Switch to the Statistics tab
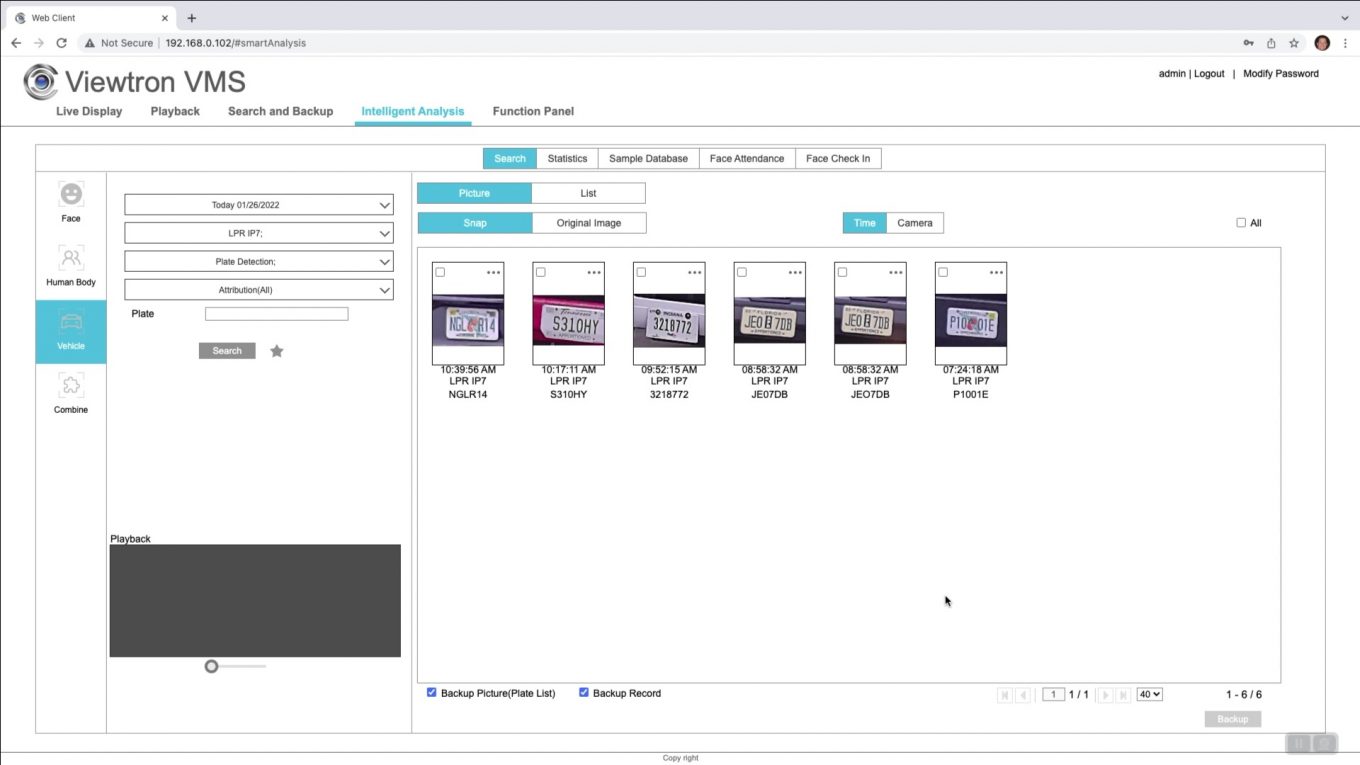Viewport: 1360px width, 765px height. (567, 158)
